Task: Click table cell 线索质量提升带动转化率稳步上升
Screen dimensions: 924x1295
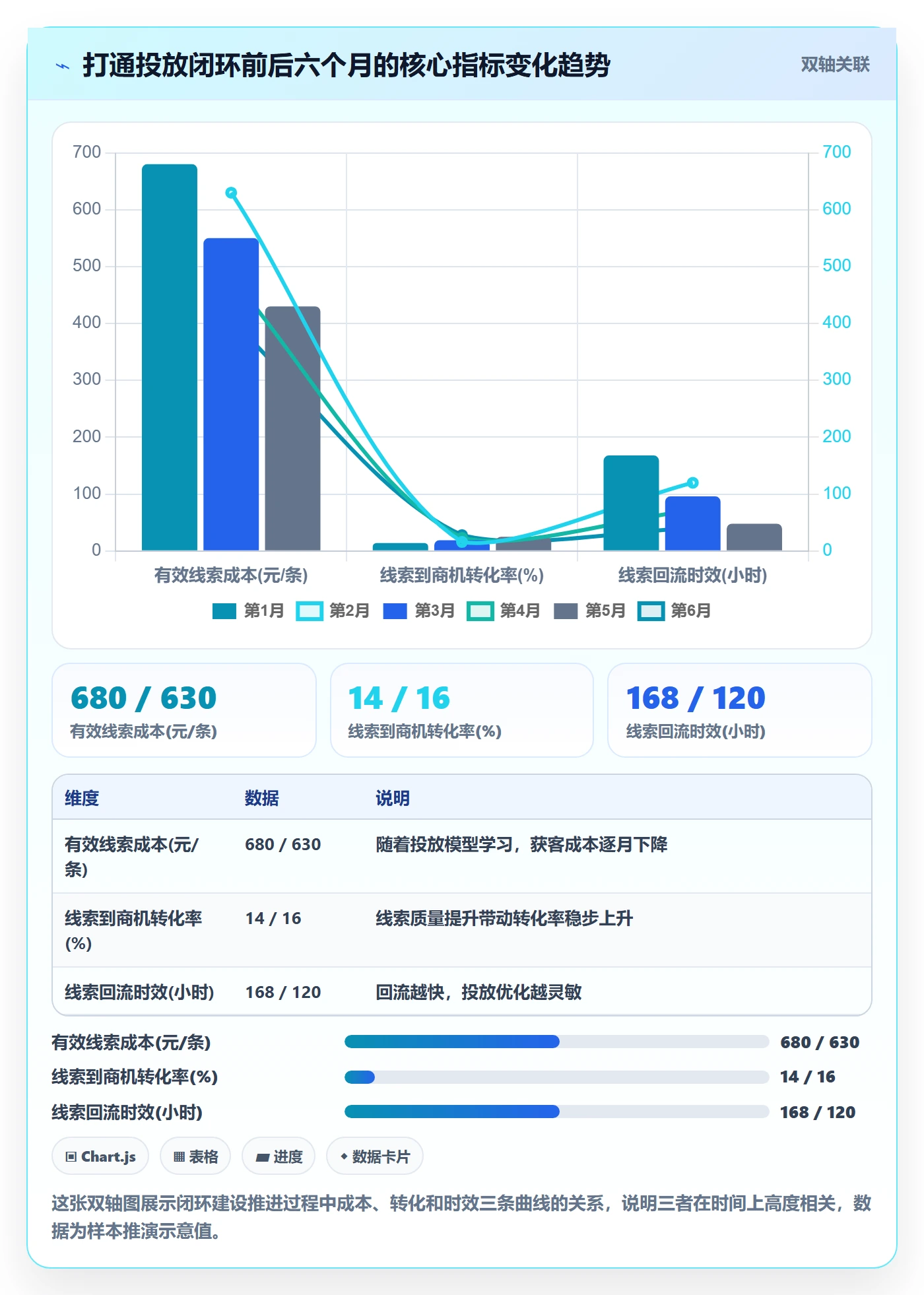Action: point(504,919)
